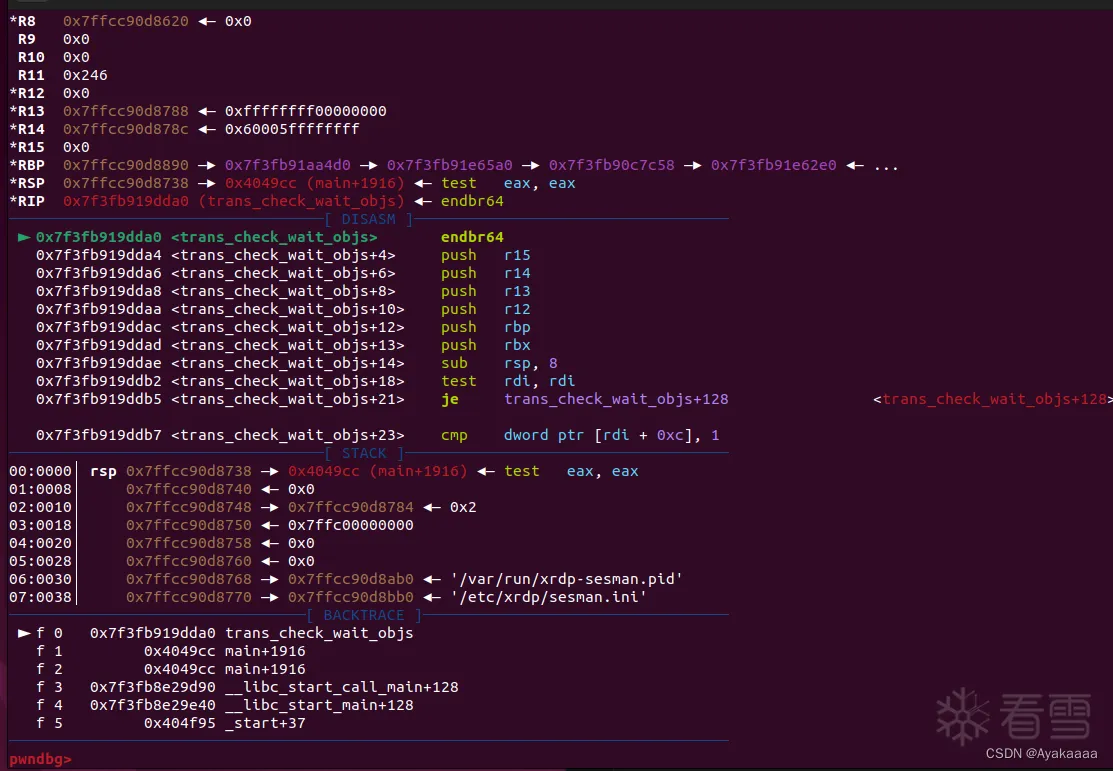Click the CSDN @Ayakaaaa watermark text
Viewport: 1113px width, 771px height.
(x=1041, y=753)
